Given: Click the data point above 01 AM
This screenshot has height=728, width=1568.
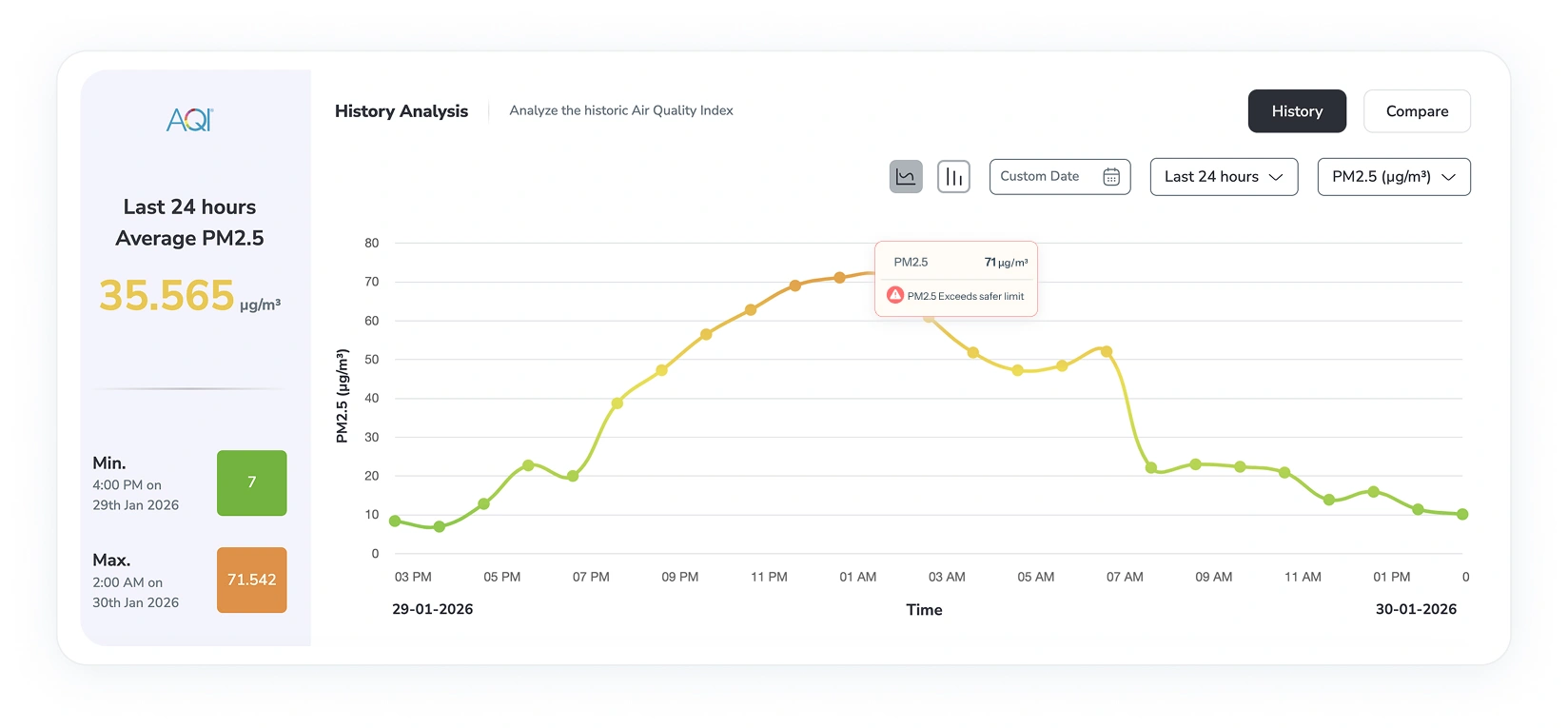Looking at the screenshot, I should (840, 278).
